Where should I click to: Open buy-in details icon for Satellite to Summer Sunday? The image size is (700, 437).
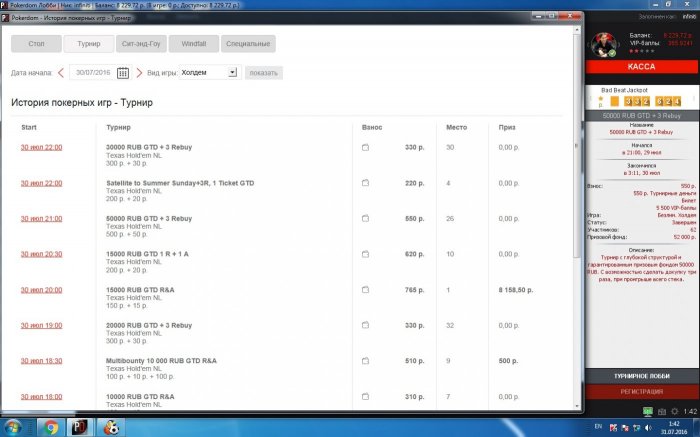click(x=365, y=183)
